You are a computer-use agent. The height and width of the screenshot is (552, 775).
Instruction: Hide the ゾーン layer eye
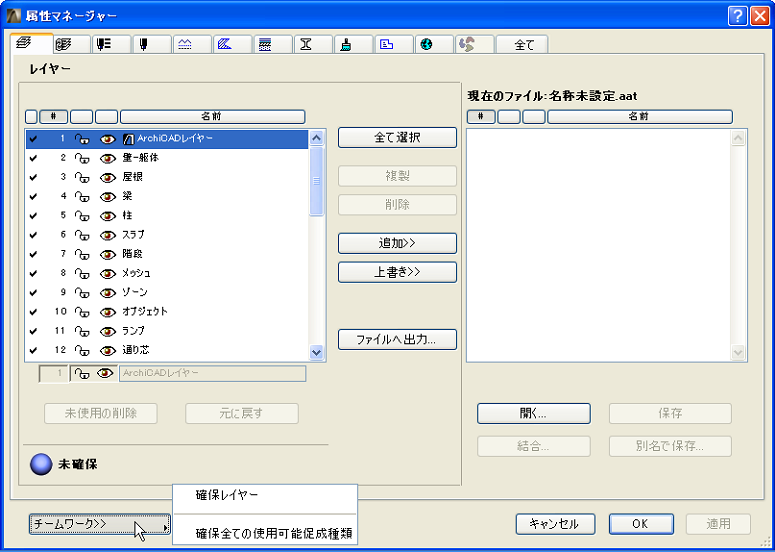[x=108, y=294]
